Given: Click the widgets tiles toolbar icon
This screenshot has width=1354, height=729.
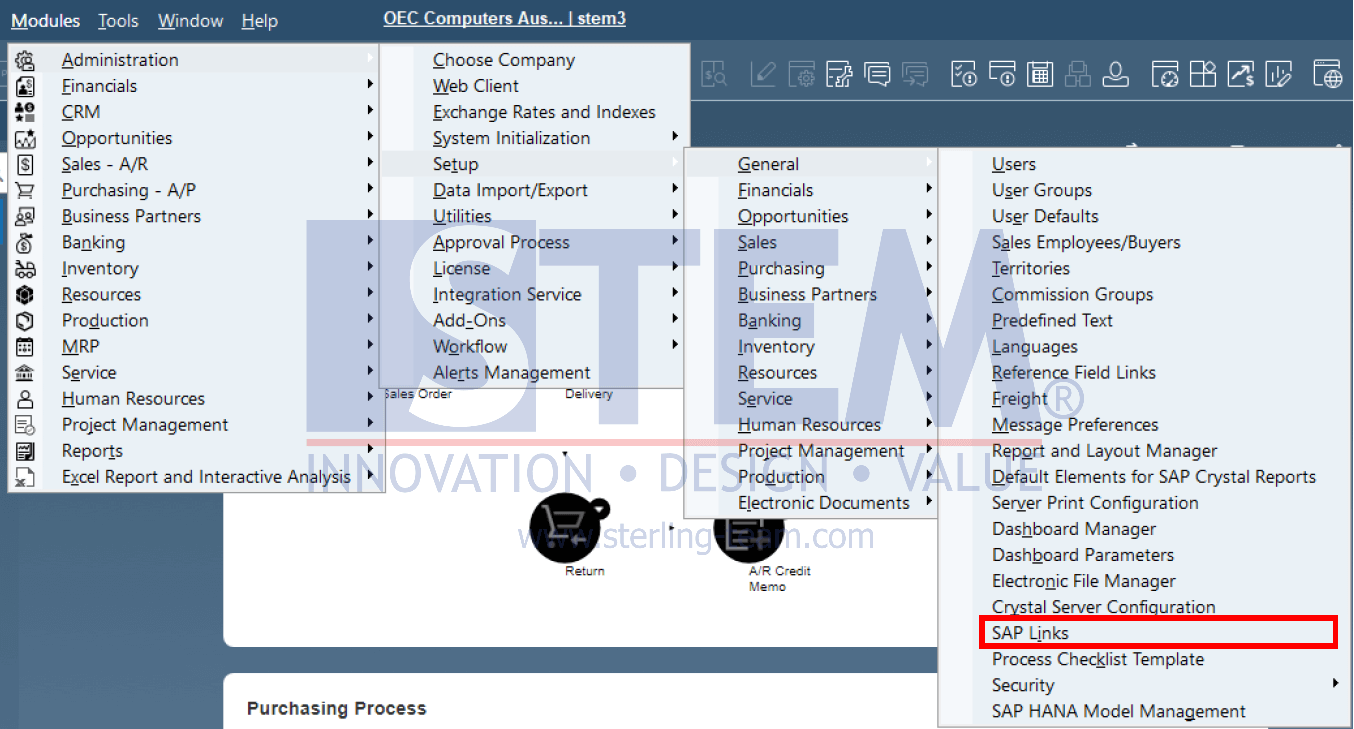Looking at the screenshot, I should [1203, 74].
